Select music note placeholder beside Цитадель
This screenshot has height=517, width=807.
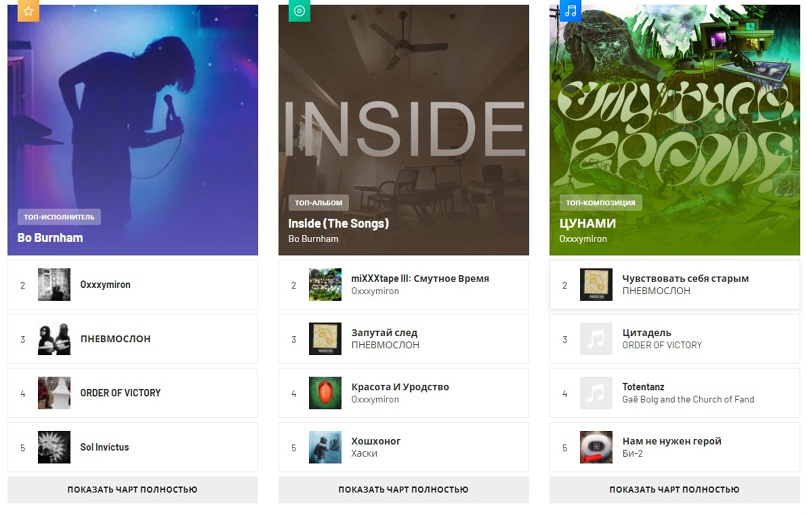pyautogui.click(x=596, y=338)
